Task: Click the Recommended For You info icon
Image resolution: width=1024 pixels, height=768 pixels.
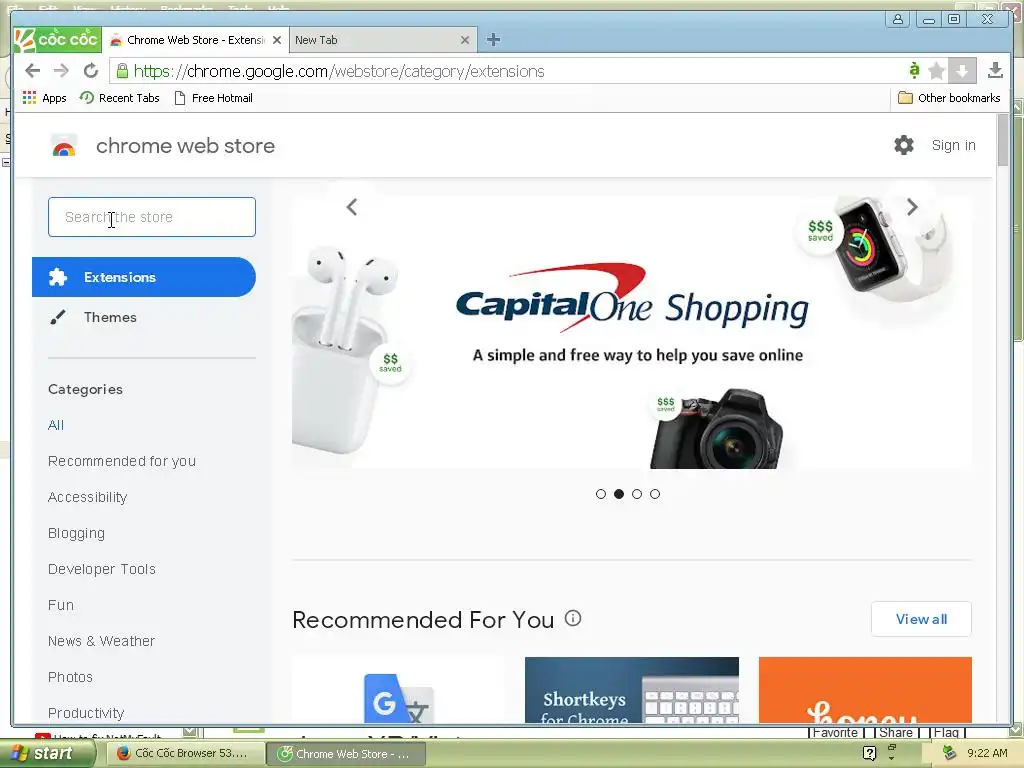Action: tap(573, 618)
